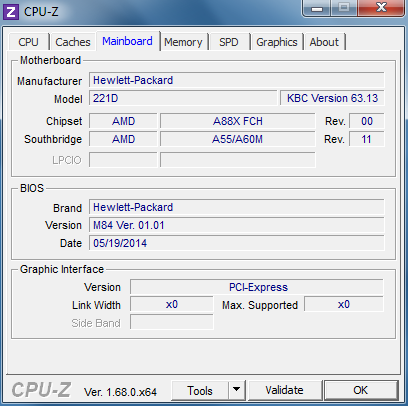Click the Manufacturer label
This screenshot has width=408, height=406.
coord(50,81)
